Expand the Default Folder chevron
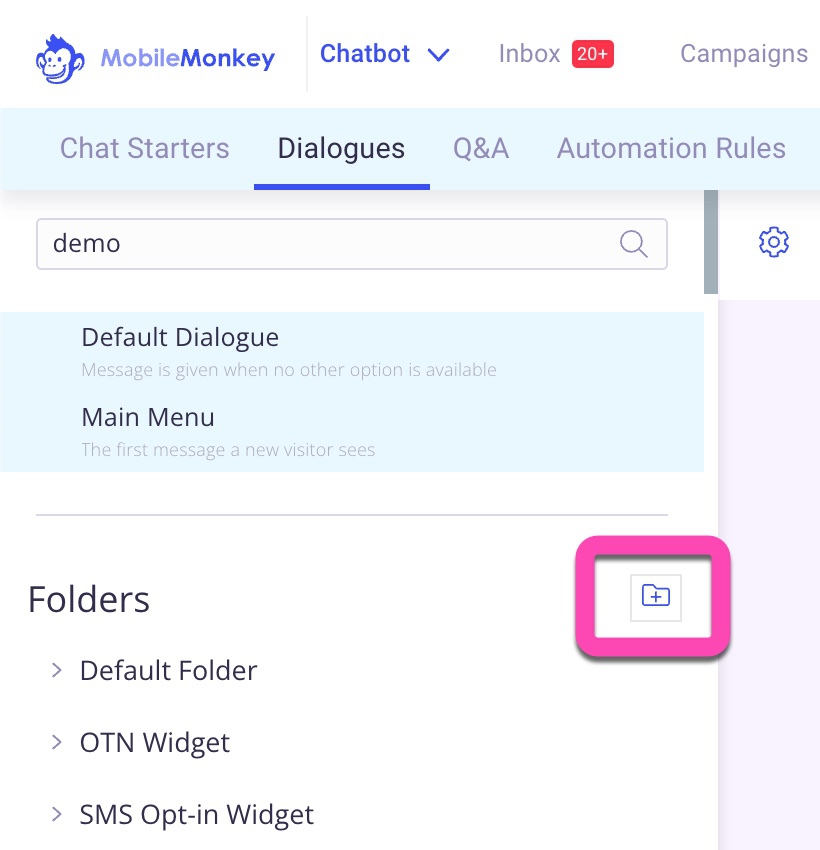Screen dimensions: 820x850 (56, 671)
